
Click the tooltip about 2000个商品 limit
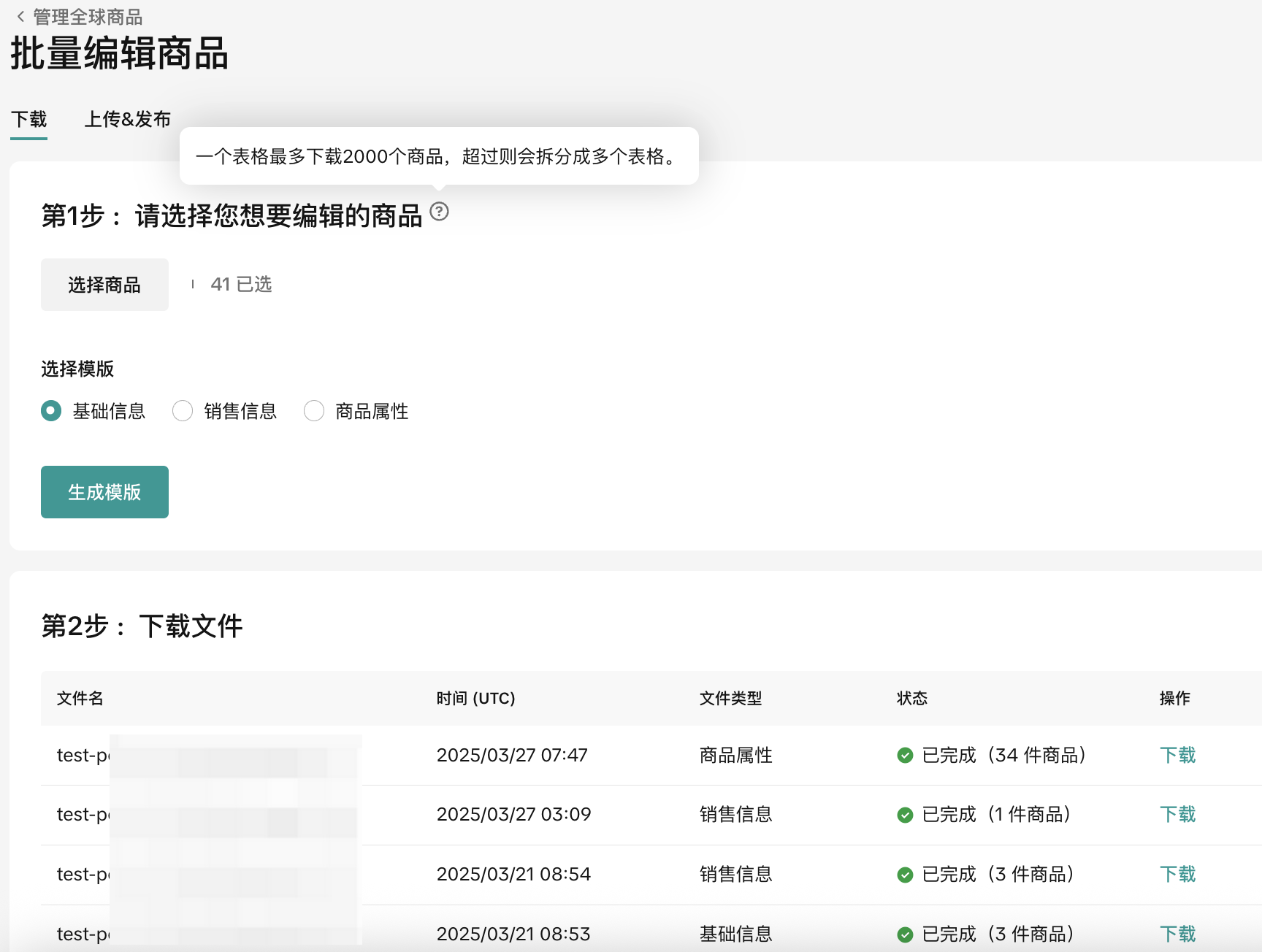(x=439, y=156)
